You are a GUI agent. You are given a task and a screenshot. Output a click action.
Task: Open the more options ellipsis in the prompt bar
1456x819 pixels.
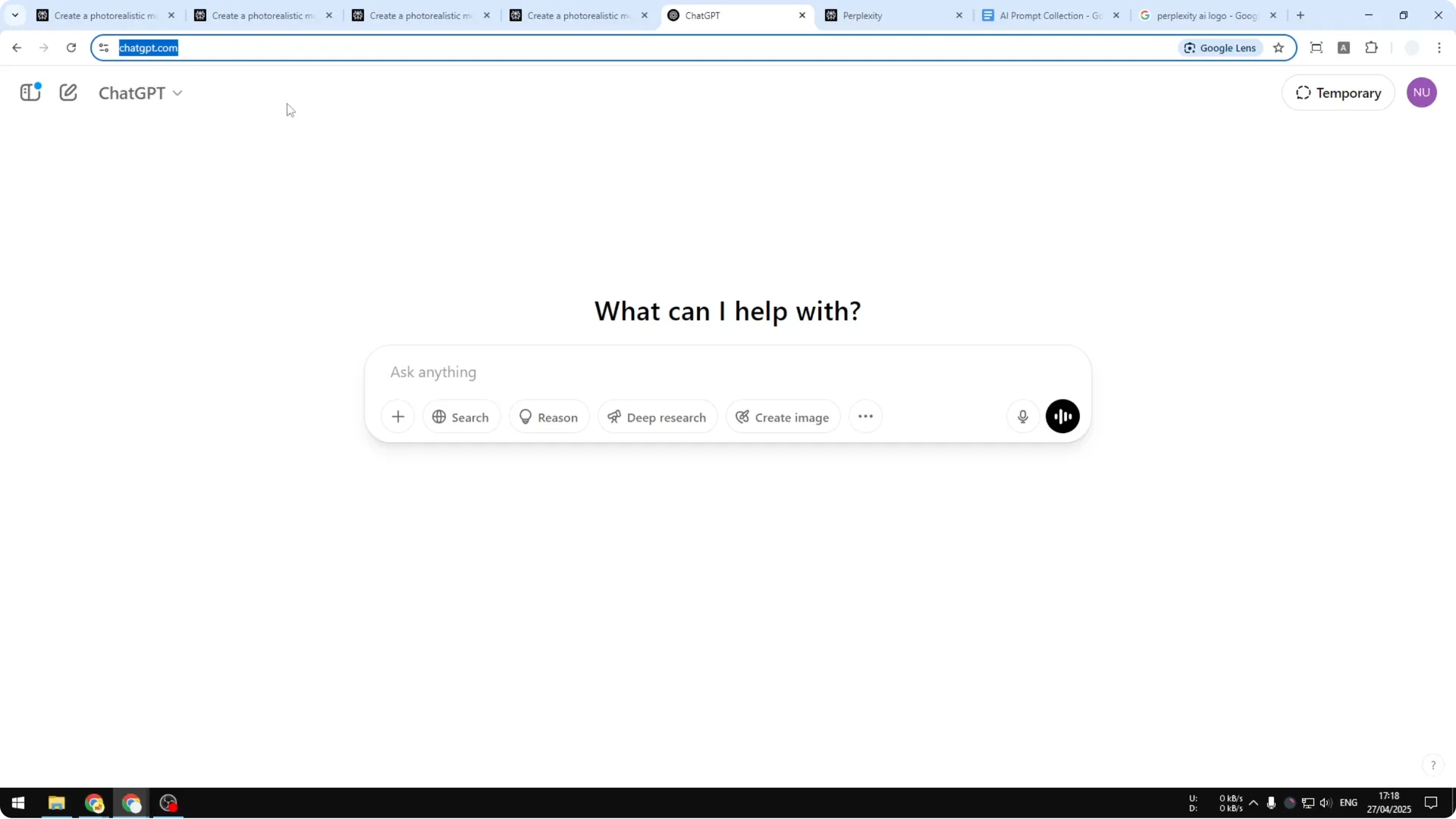click(x=865, y=416)
